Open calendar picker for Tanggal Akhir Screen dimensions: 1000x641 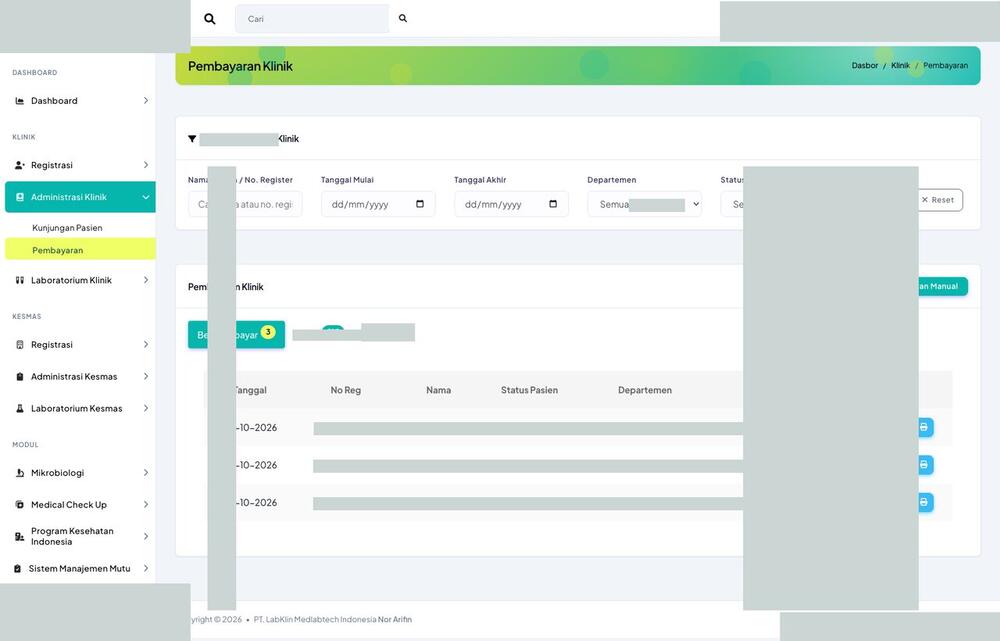click(553, 204)
